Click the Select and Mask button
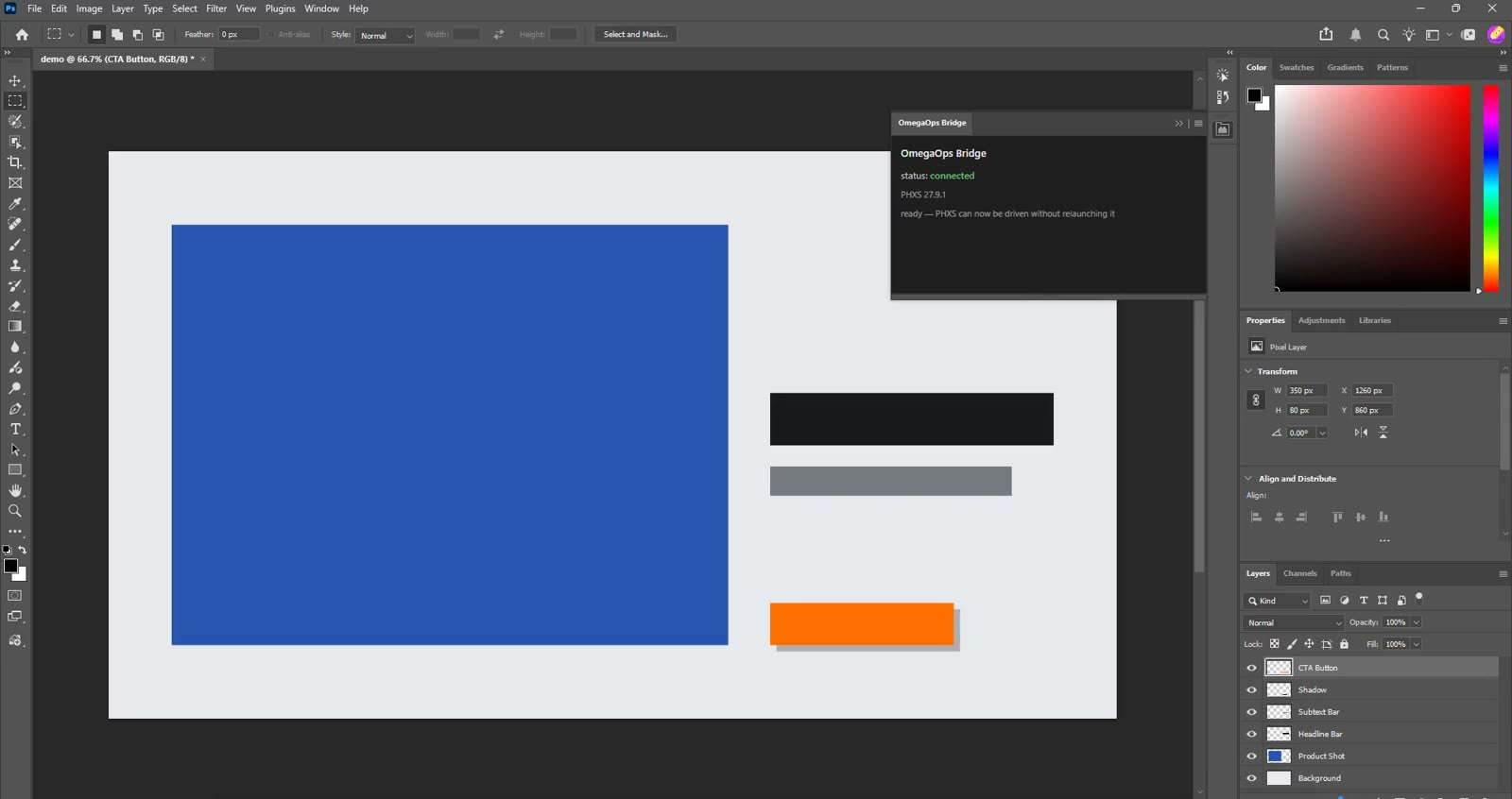The image size is (1512, 799). [x=635, y=34]
